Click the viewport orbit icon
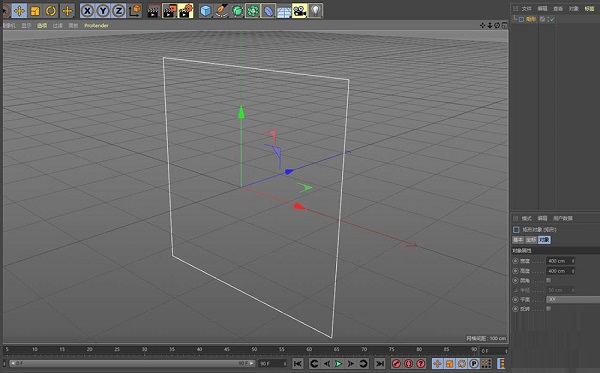This screenshot has height=373, width=600. click(497, 25)
